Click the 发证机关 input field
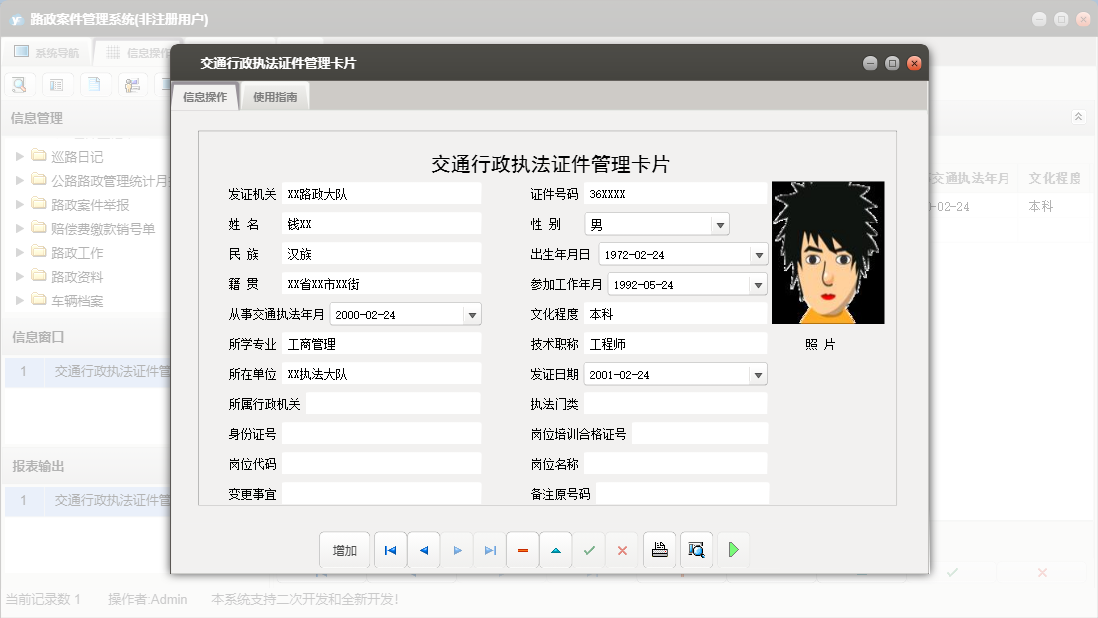The height and width of the screenshot is (618, 1098). (382, 194)
